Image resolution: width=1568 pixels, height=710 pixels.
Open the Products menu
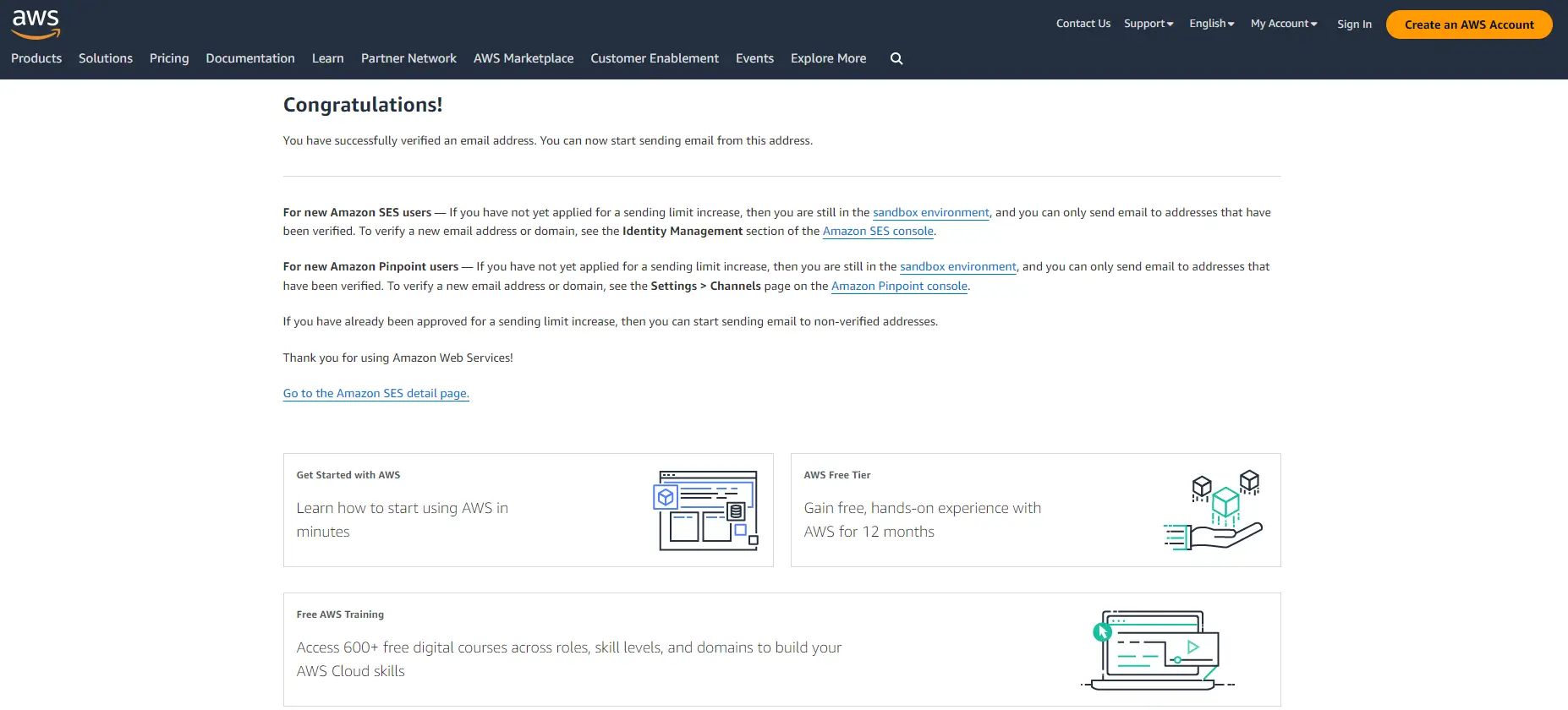point(36,58)
